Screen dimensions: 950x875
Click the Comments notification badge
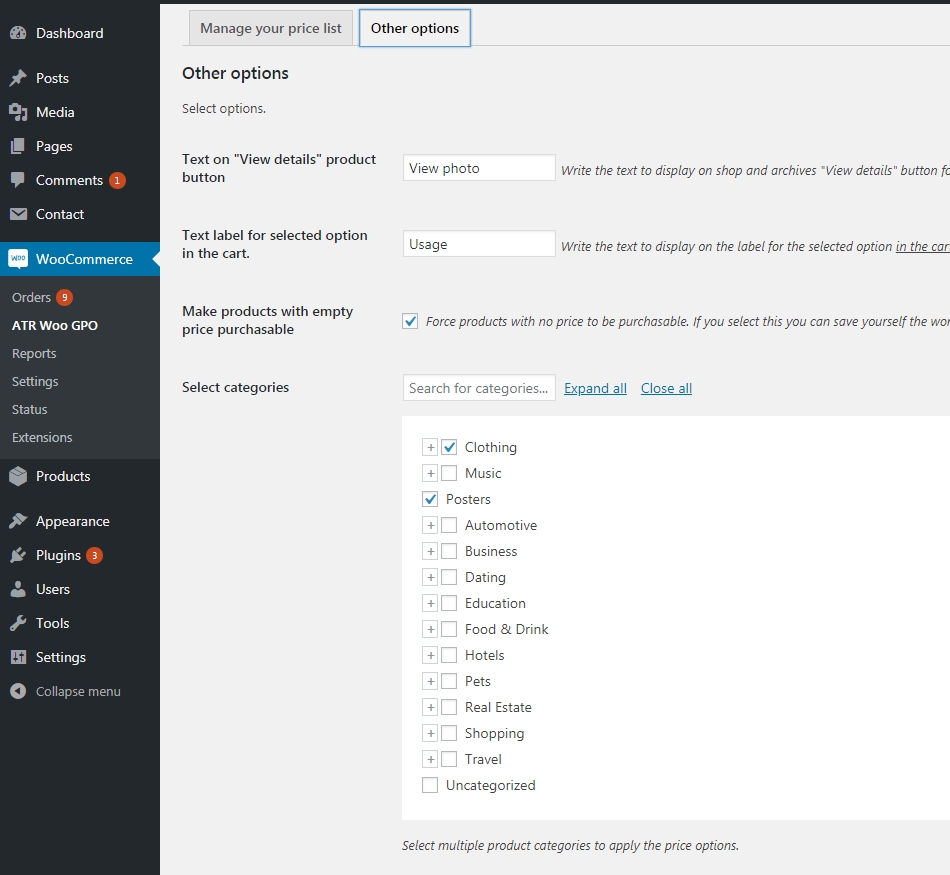[118, 180]
